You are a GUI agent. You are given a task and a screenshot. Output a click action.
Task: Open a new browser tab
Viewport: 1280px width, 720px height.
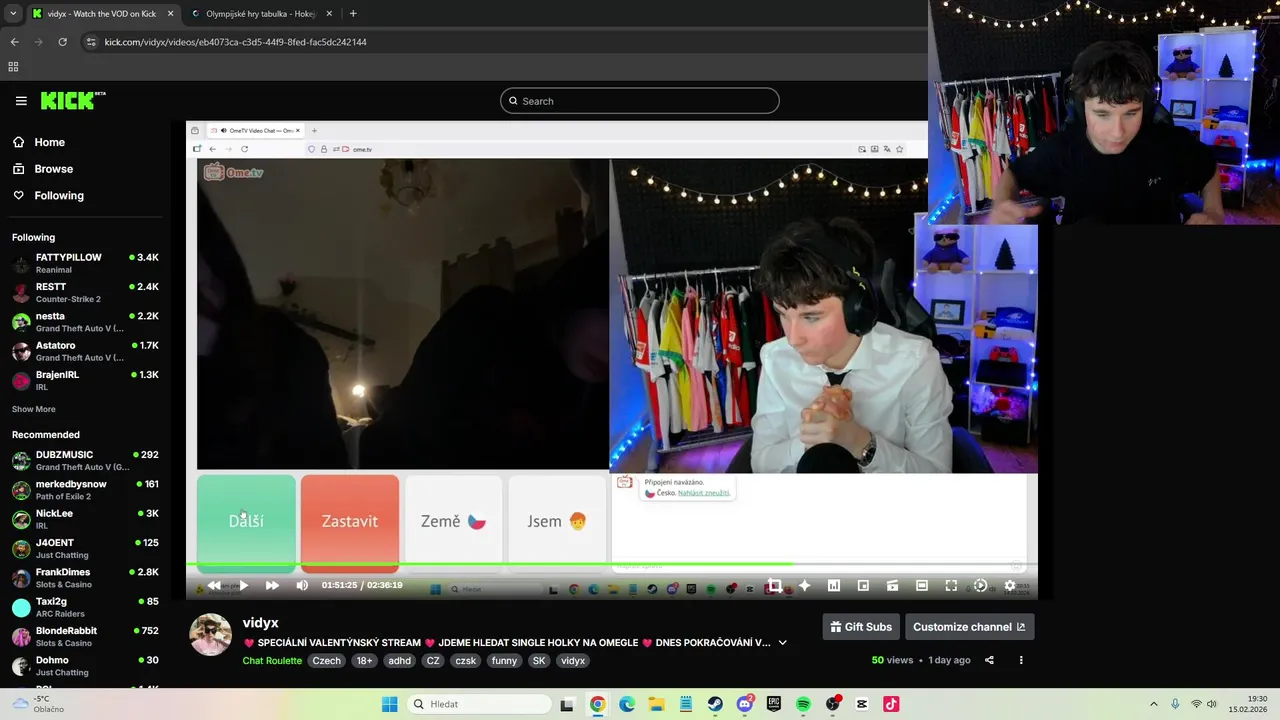point(353,14)
